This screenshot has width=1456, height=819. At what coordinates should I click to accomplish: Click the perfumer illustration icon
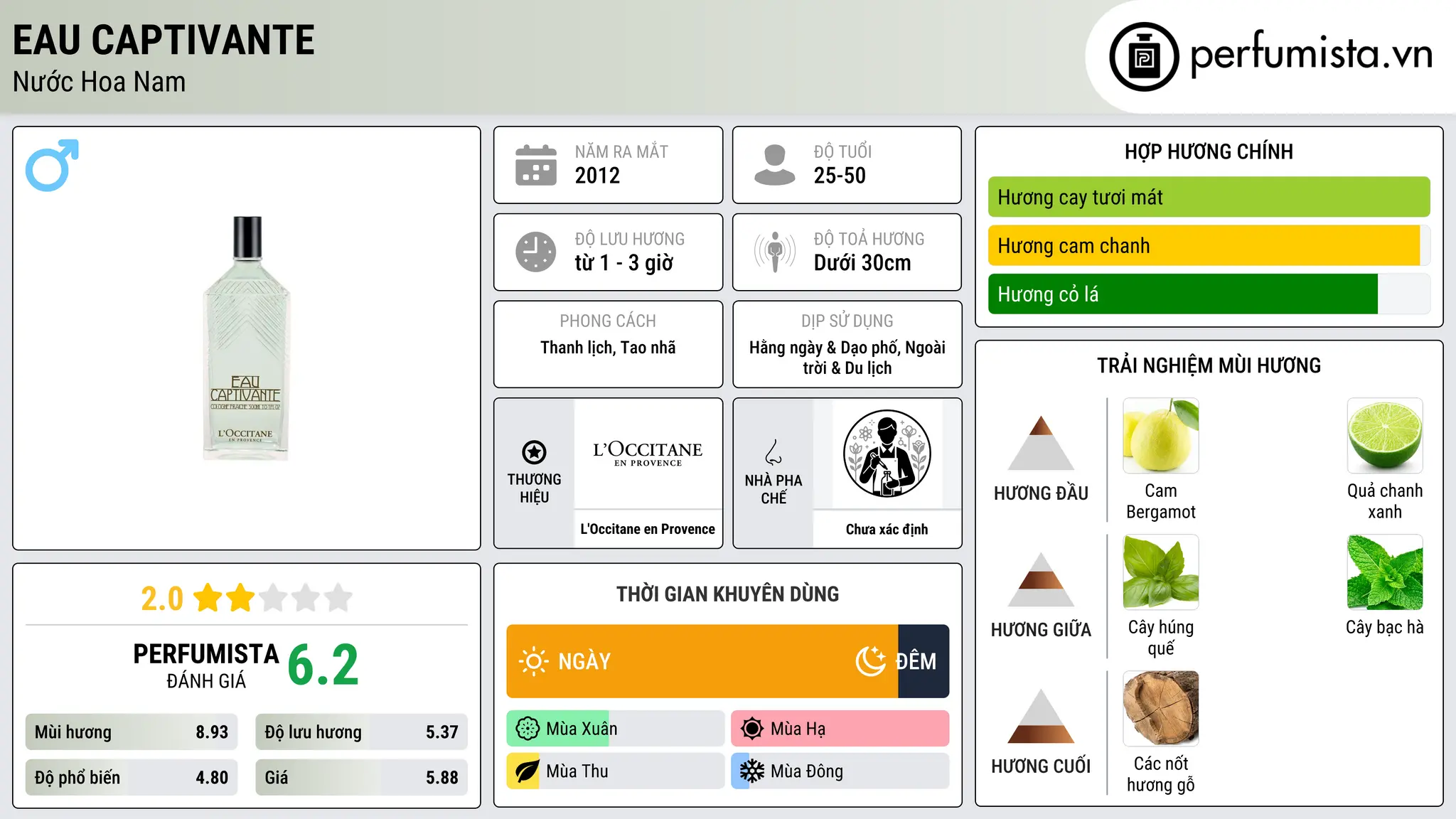click(x=887, y=454)
